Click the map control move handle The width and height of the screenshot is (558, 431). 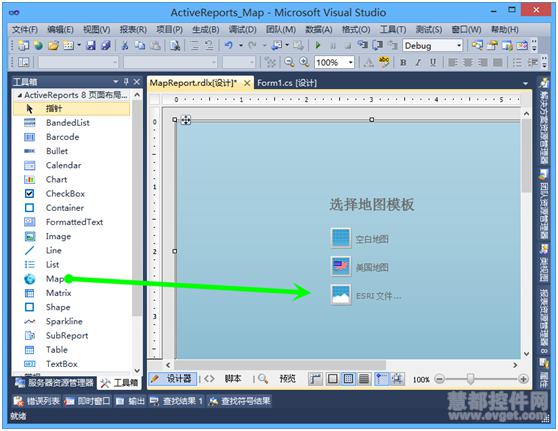pos(185,120)
